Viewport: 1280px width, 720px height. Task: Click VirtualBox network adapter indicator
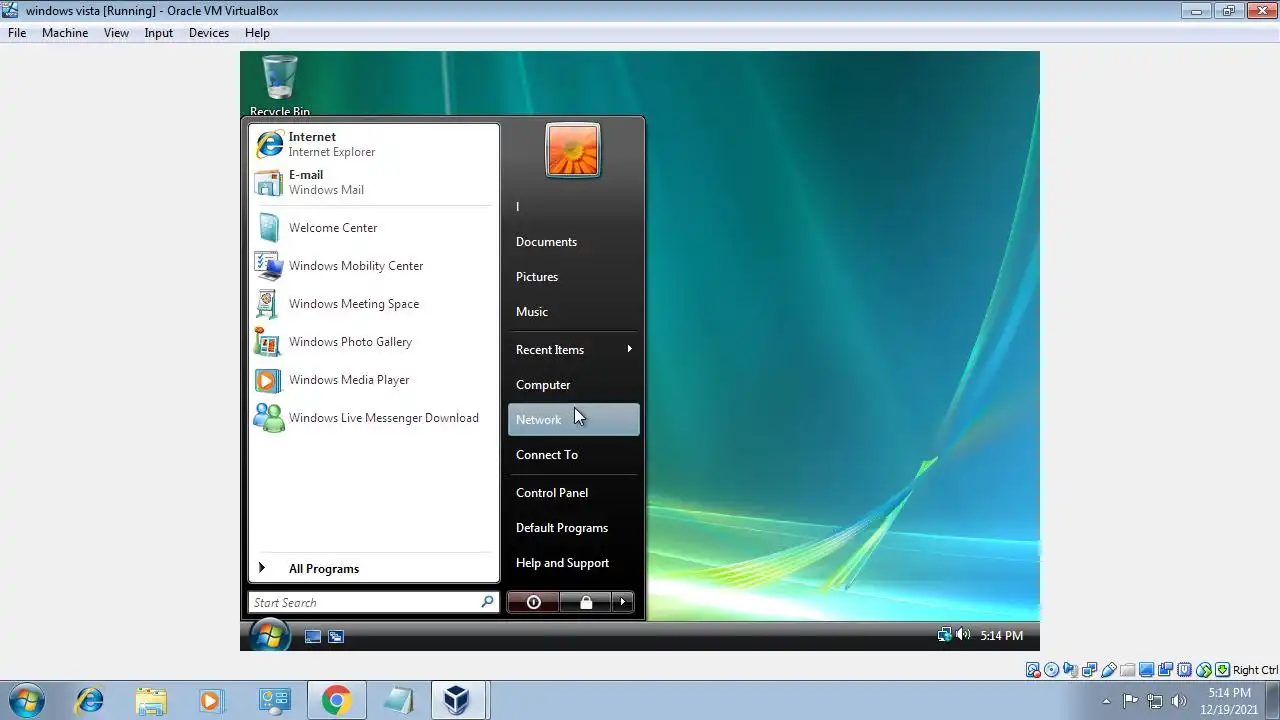(1089, 670)
